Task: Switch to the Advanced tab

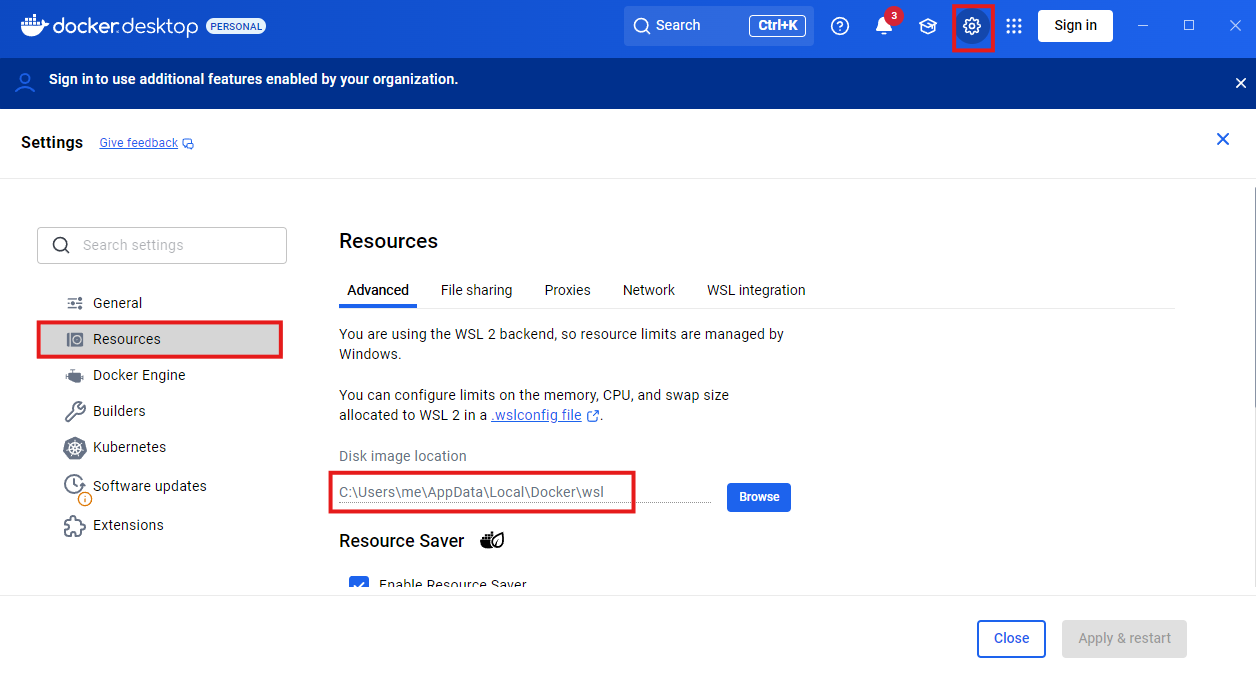Action: point(378,290)
